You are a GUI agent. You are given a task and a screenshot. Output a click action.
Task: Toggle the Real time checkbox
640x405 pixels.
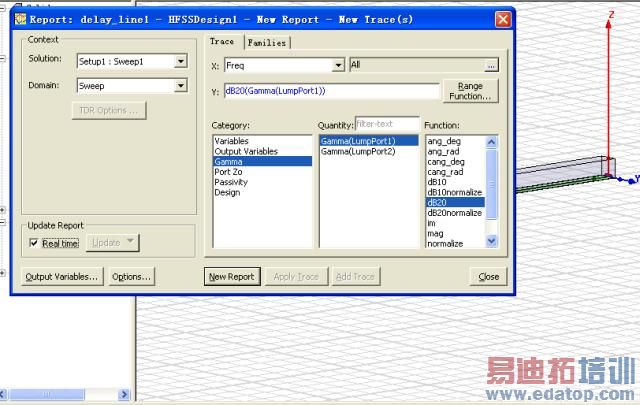(34, 243)
